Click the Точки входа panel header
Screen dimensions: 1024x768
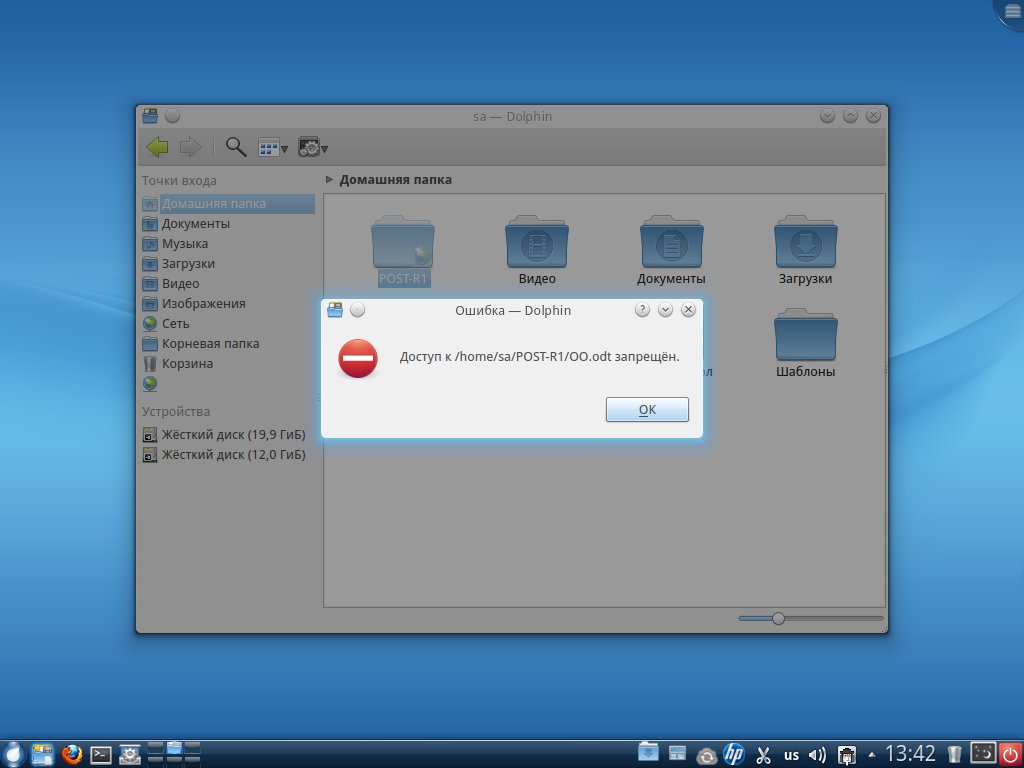click(x=179, y=181)
